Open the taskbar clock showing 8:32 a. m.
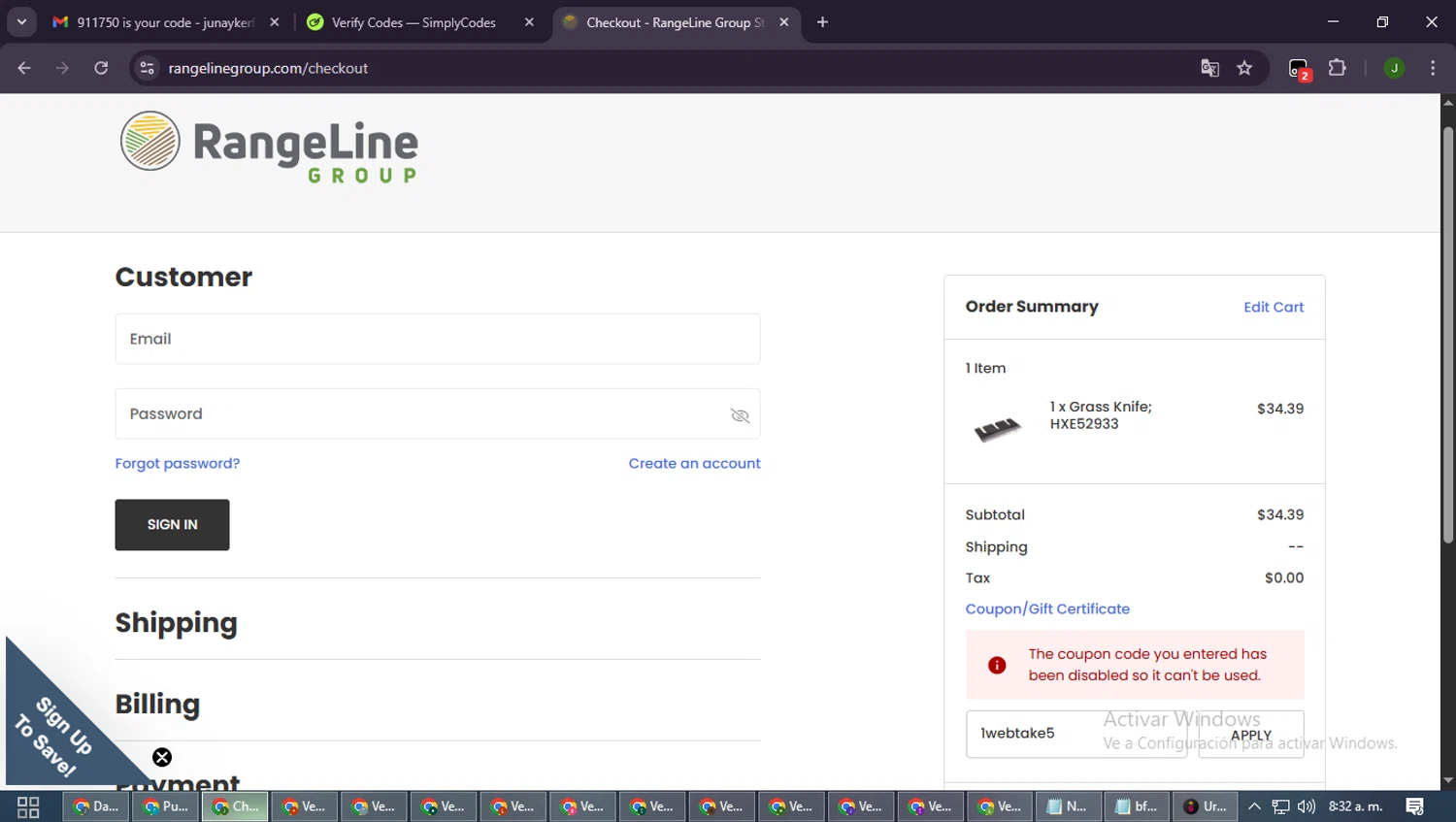The image size is (1456, 822). tap(1356, 806)
